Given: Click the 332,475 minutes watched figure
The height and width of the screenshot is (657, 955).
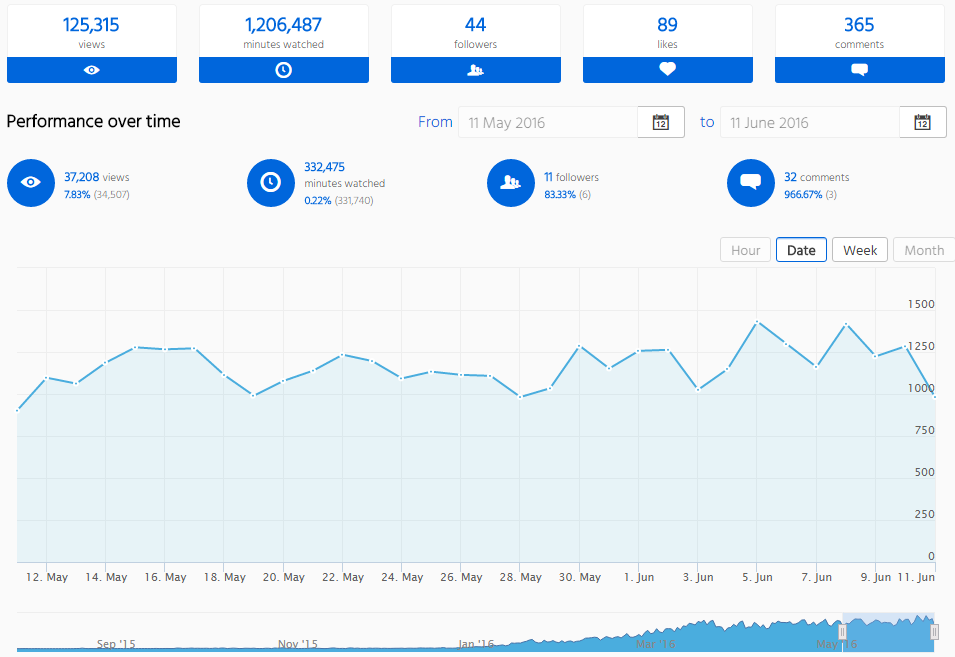Looking at the screenshot, I should point(325,167).
